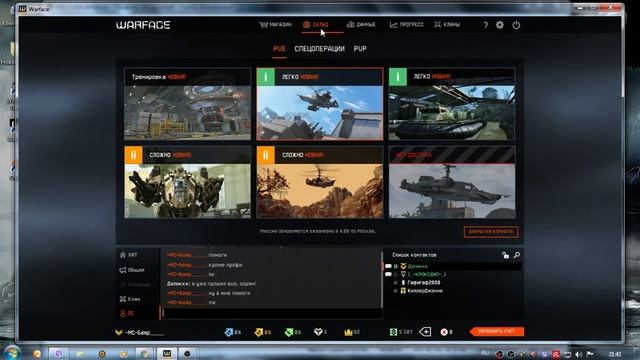
Task: Open the Кланы clans tab
Action: [447, 25]
